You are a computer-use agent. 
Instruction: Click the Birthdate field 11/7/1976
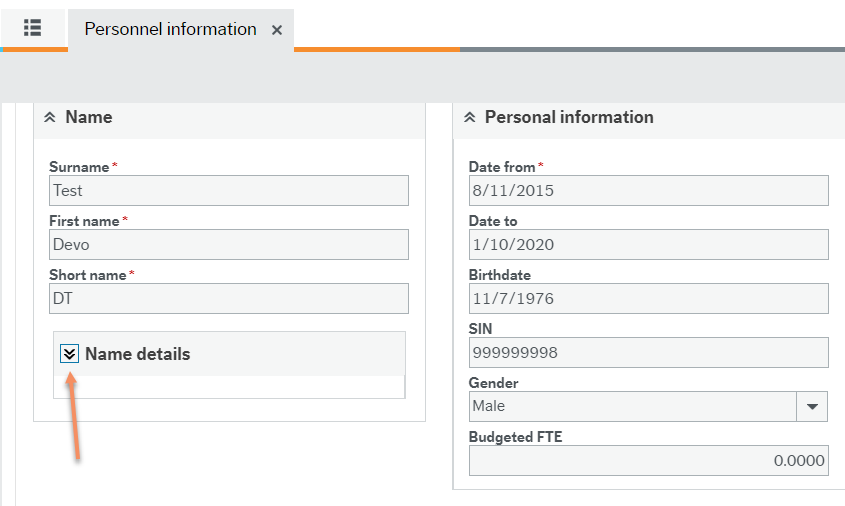[648, 298]
